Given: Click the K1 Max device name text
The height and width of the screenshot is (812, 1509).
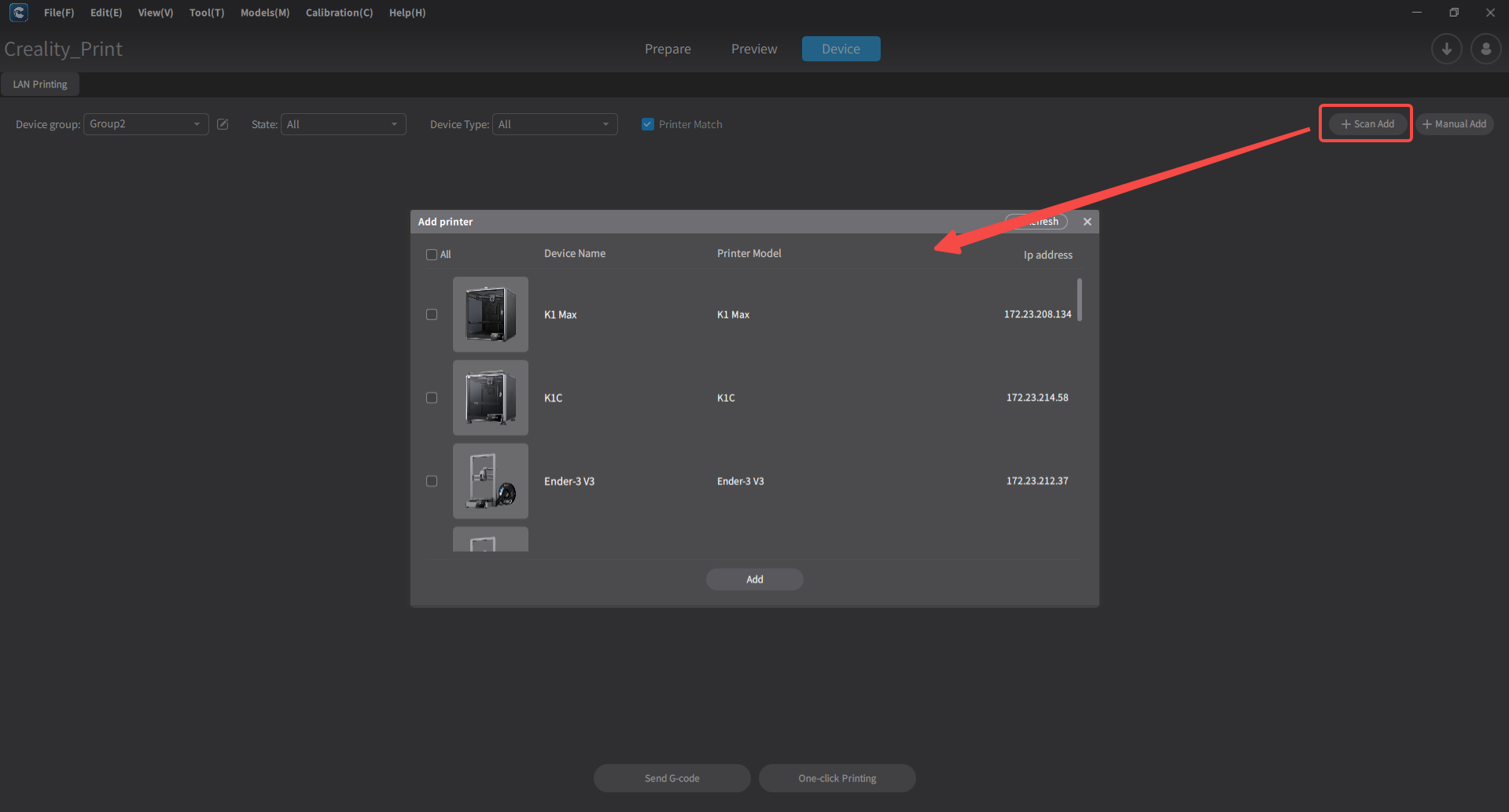Looking at the screenshot, I should 561,314.
